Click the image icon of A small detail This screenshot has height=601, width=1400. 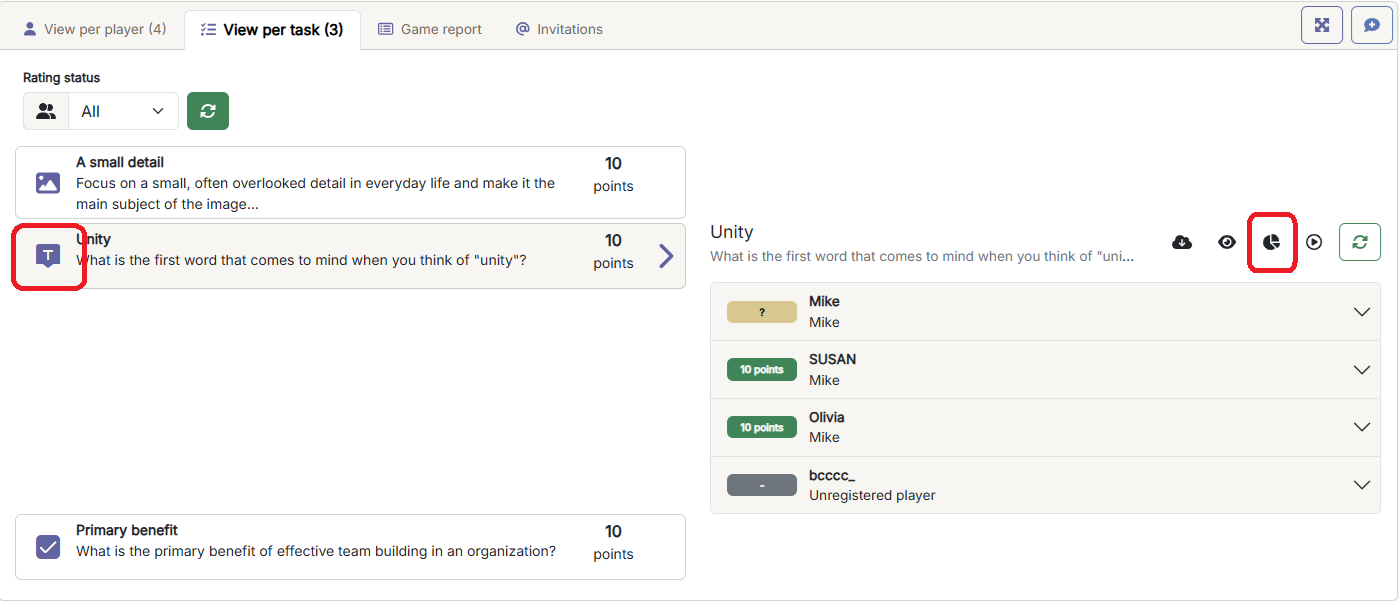[48, 183]
